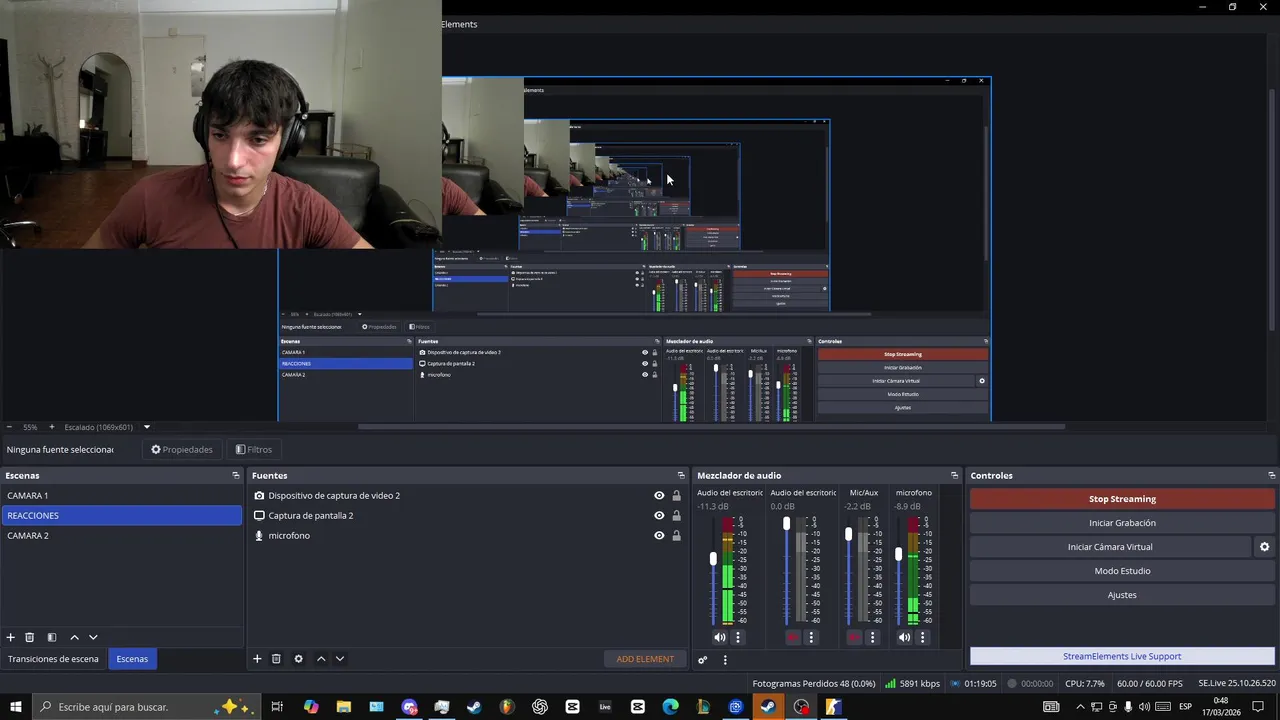This screenshot has width=1280, height=720.
Task: Open Microsoft Edge from the taskbar
Action: (670, 707)
